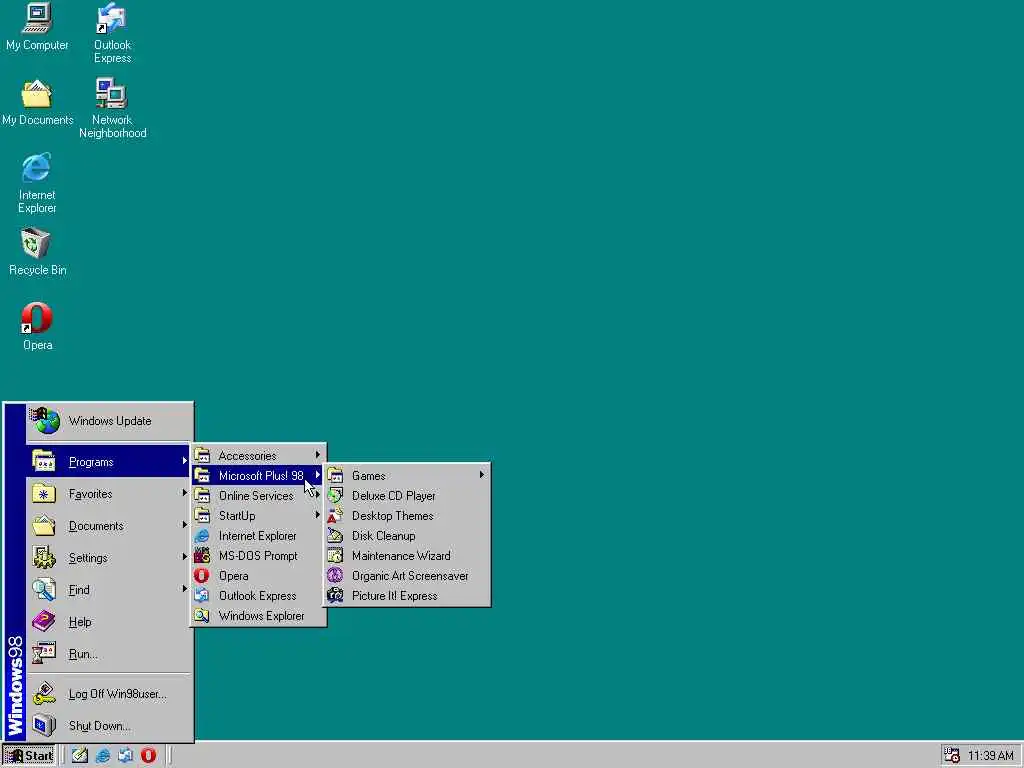Launch Outlook Express from quick launch bar
The height and width of the screenshot is (768, 1024).
(x=125, y=756)
